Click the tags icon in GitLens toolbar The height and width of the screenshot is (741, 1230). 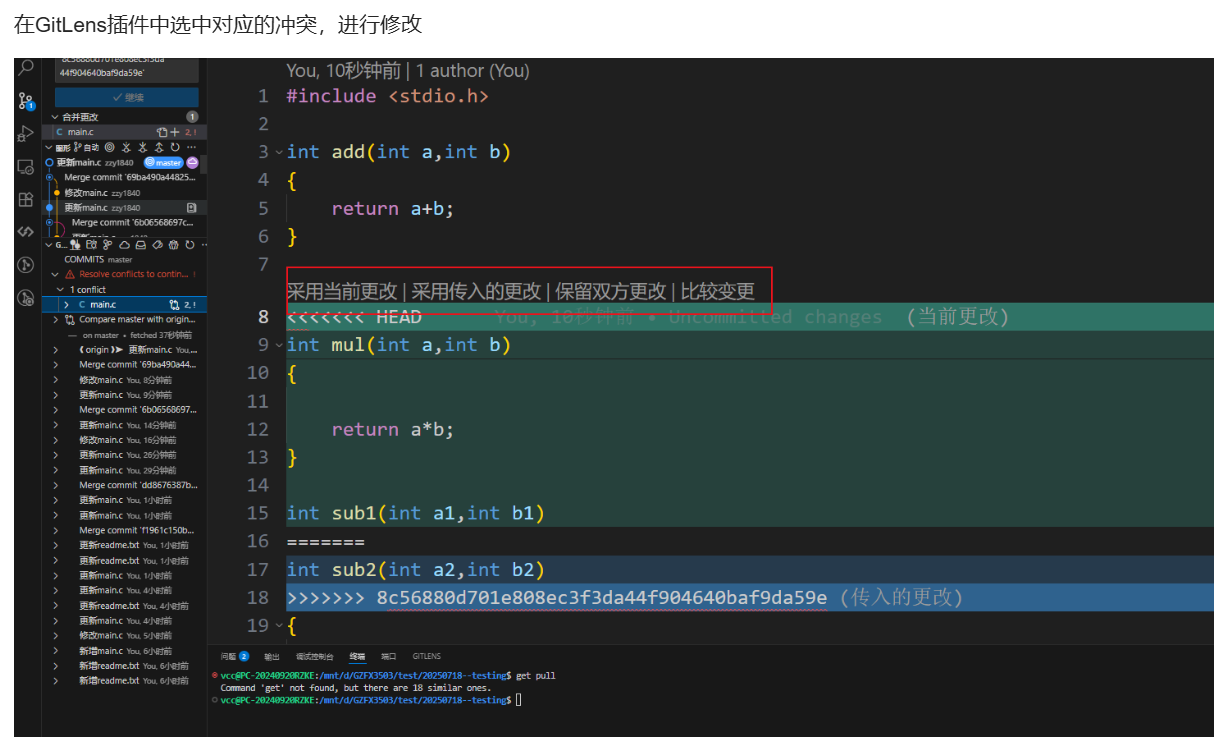[x=157, y=245]
